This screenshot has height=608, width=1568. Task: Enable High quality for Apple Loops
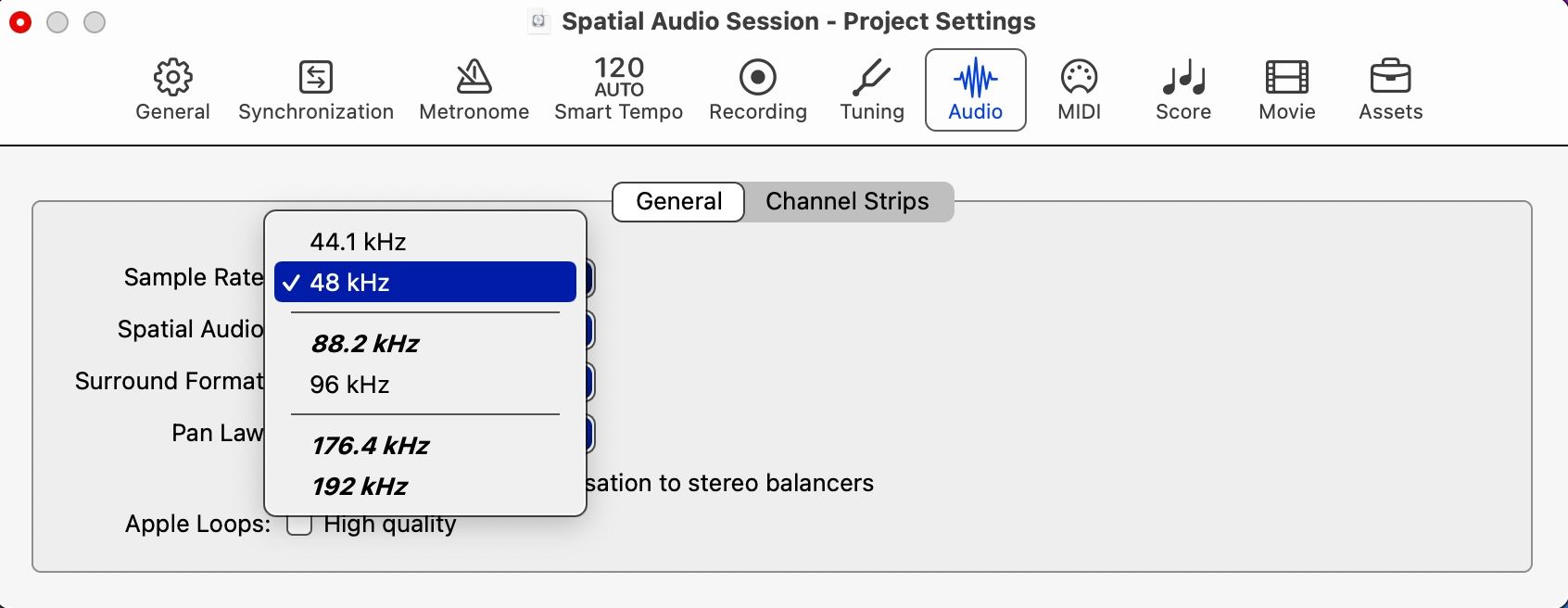pos(299,524)
